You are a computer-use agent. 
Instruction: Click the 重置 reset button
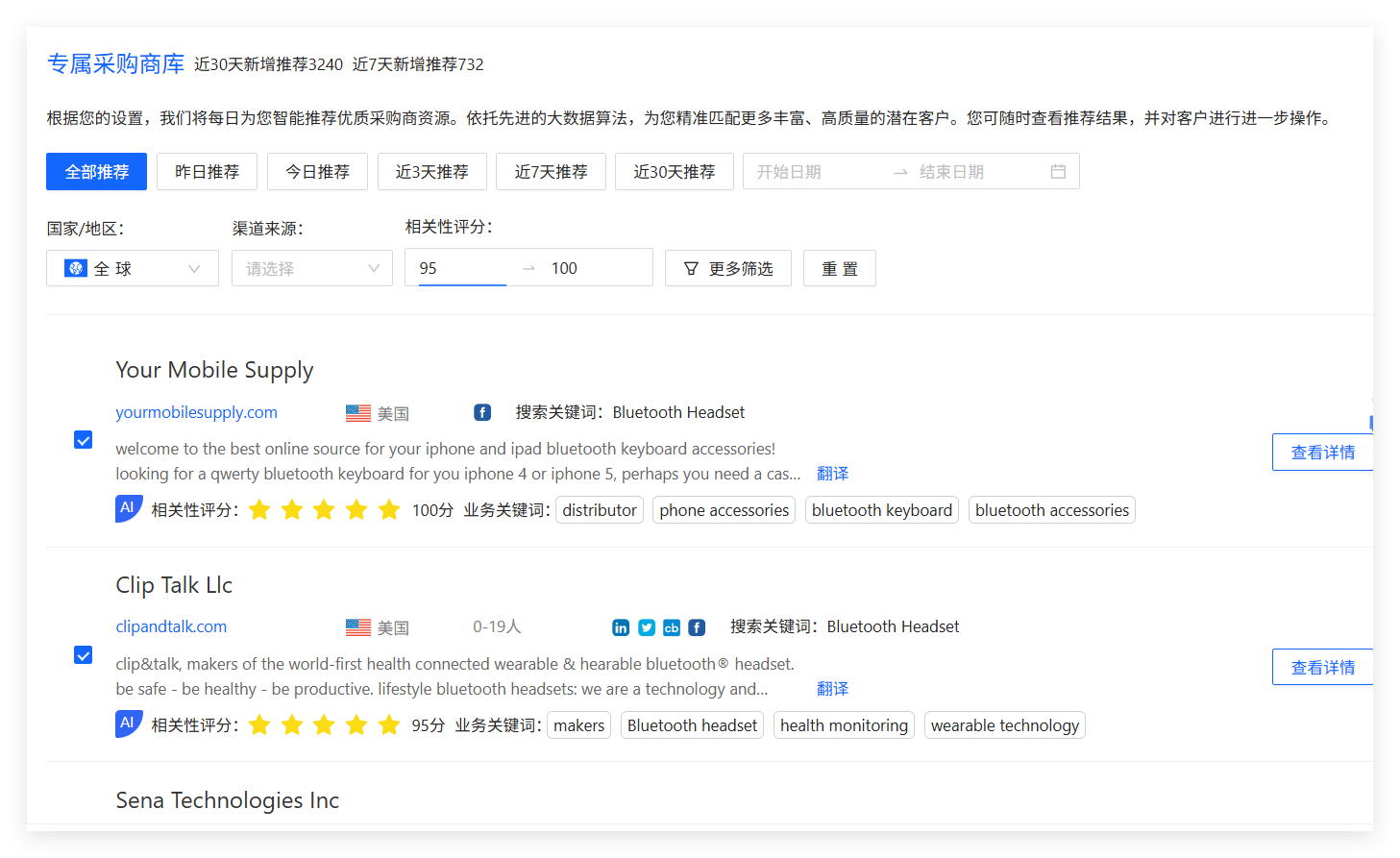840,268
